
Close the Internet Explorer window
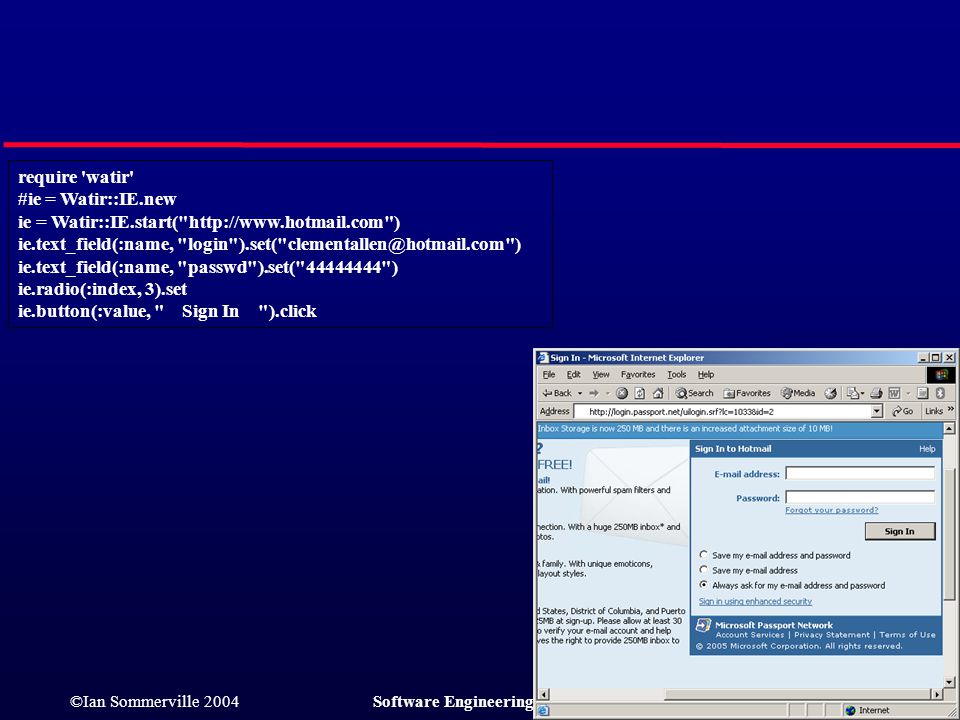[x=949, y=358]
